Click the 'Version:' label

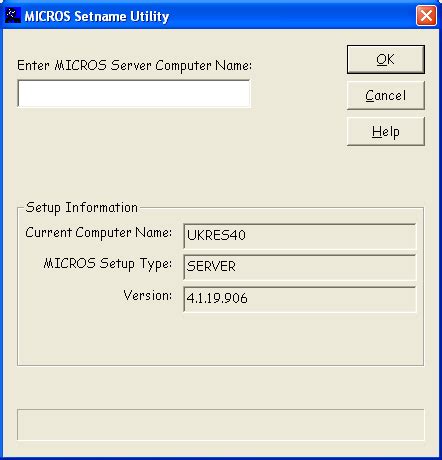(148, 295)
